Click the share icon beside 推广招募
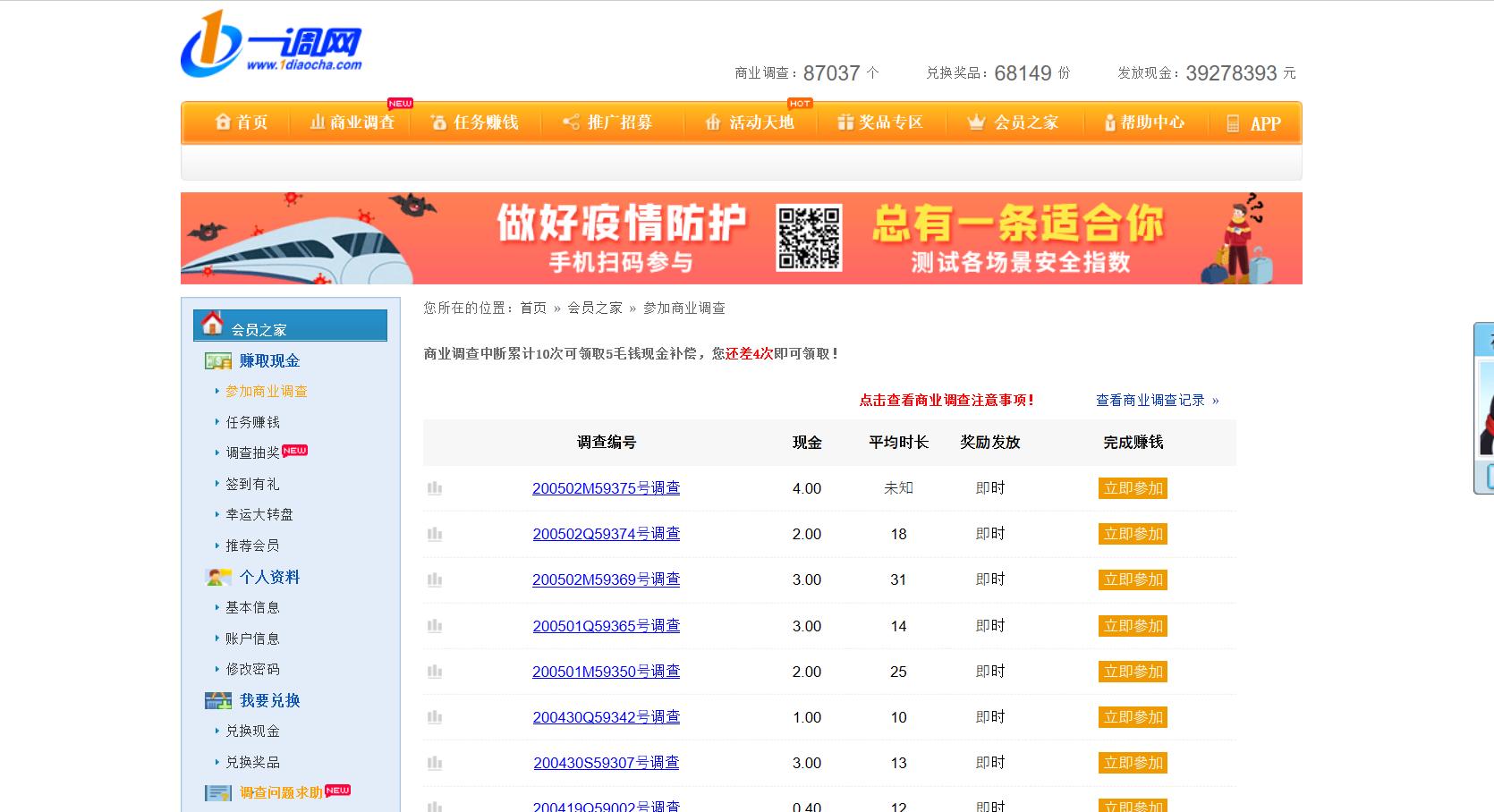Screen dimensions: 1494x812 pyautogui.click(x=570, y=122)
